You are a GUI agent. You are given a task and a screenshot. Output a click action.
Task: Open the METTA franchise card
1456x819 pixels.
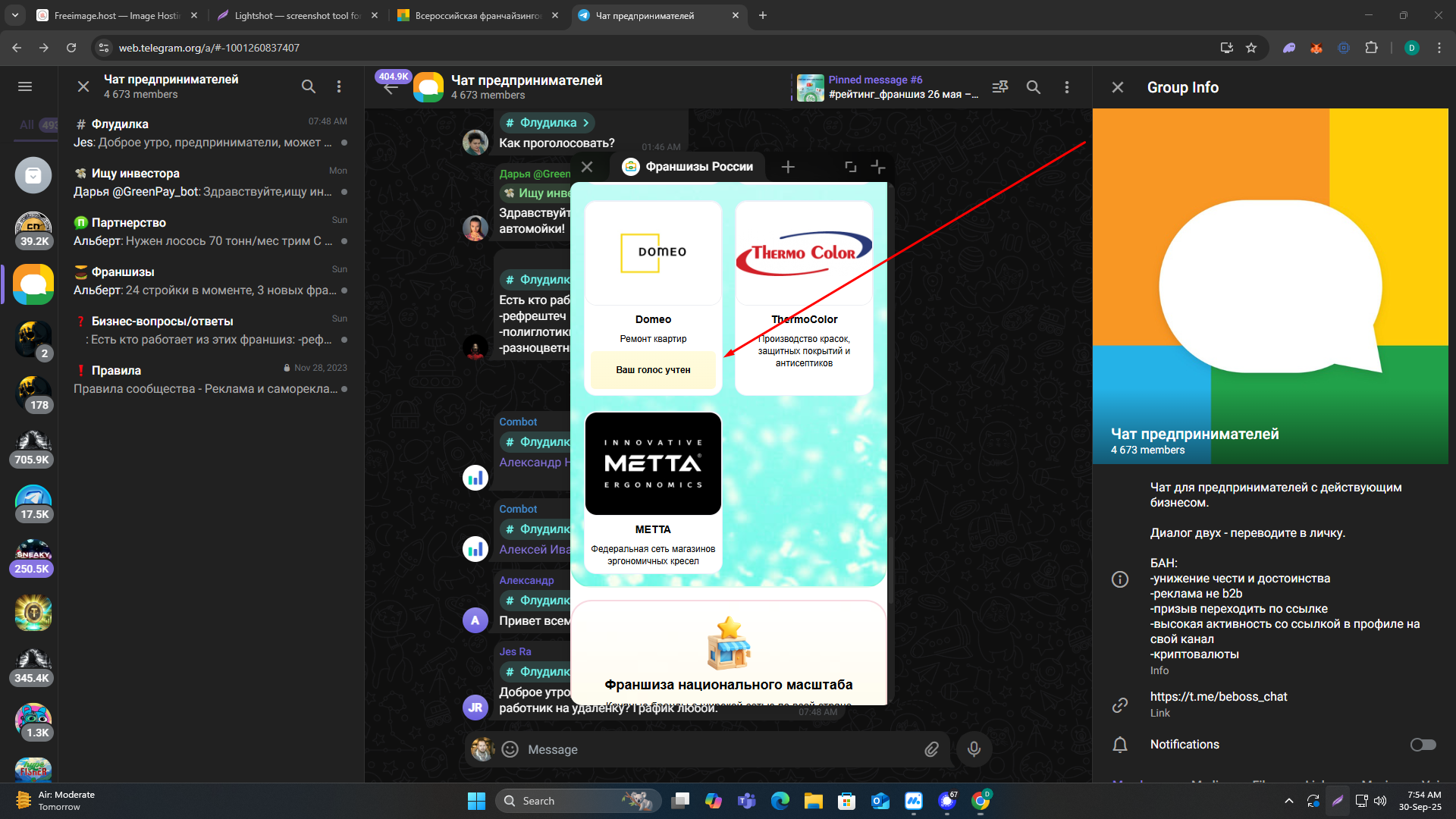coord(653,491)
